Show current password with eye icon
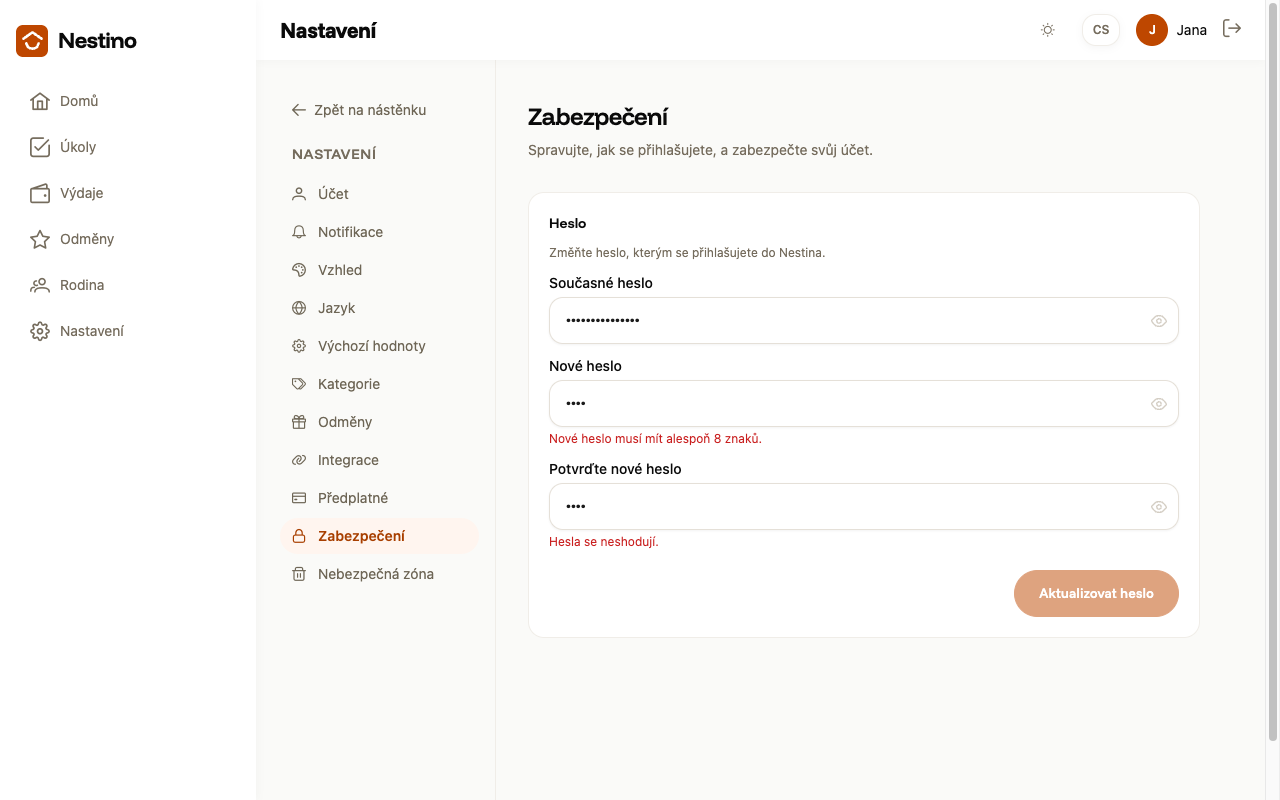The image size is (1280, 800). click(x=1159, y=321)
